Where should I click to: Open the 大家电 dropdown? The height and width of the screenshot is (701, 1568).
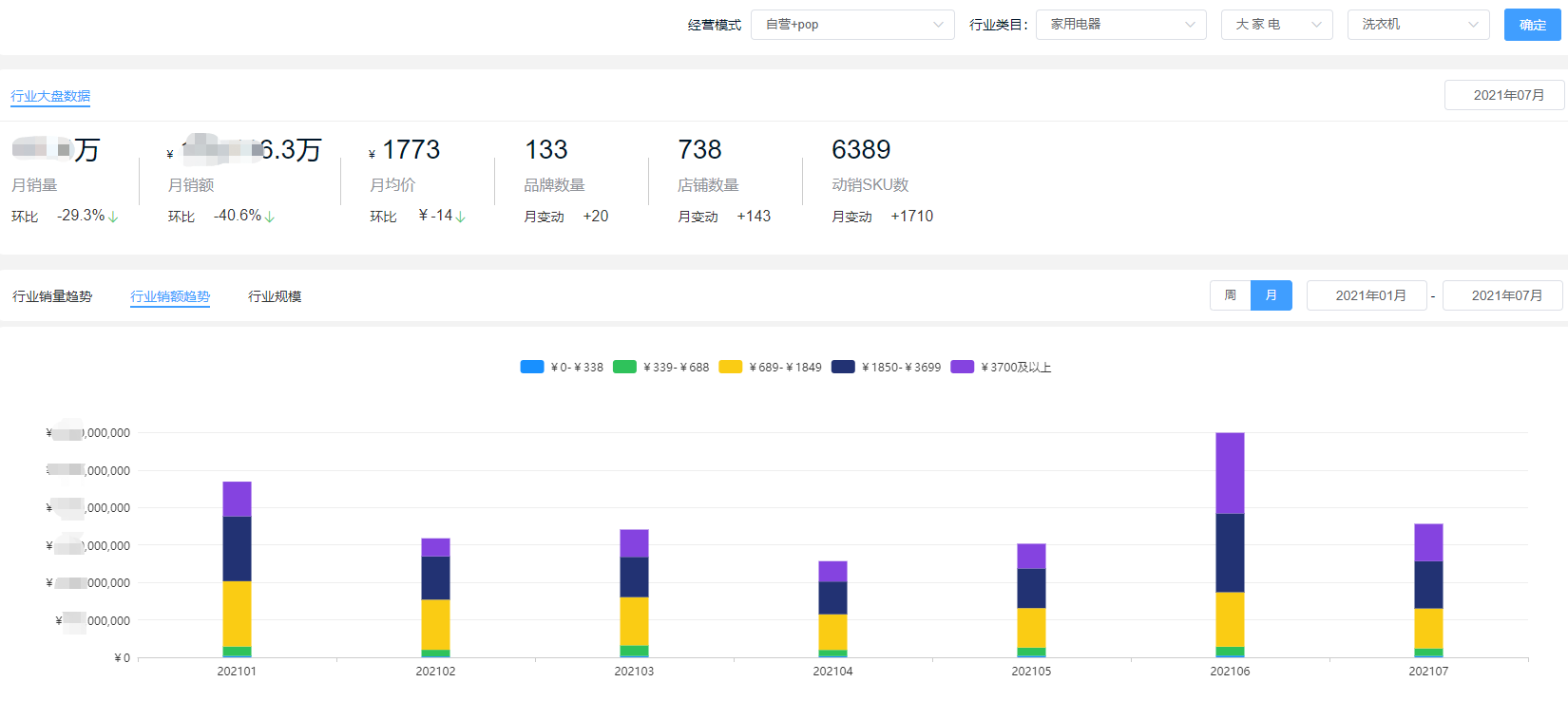tap(1276, 25)
